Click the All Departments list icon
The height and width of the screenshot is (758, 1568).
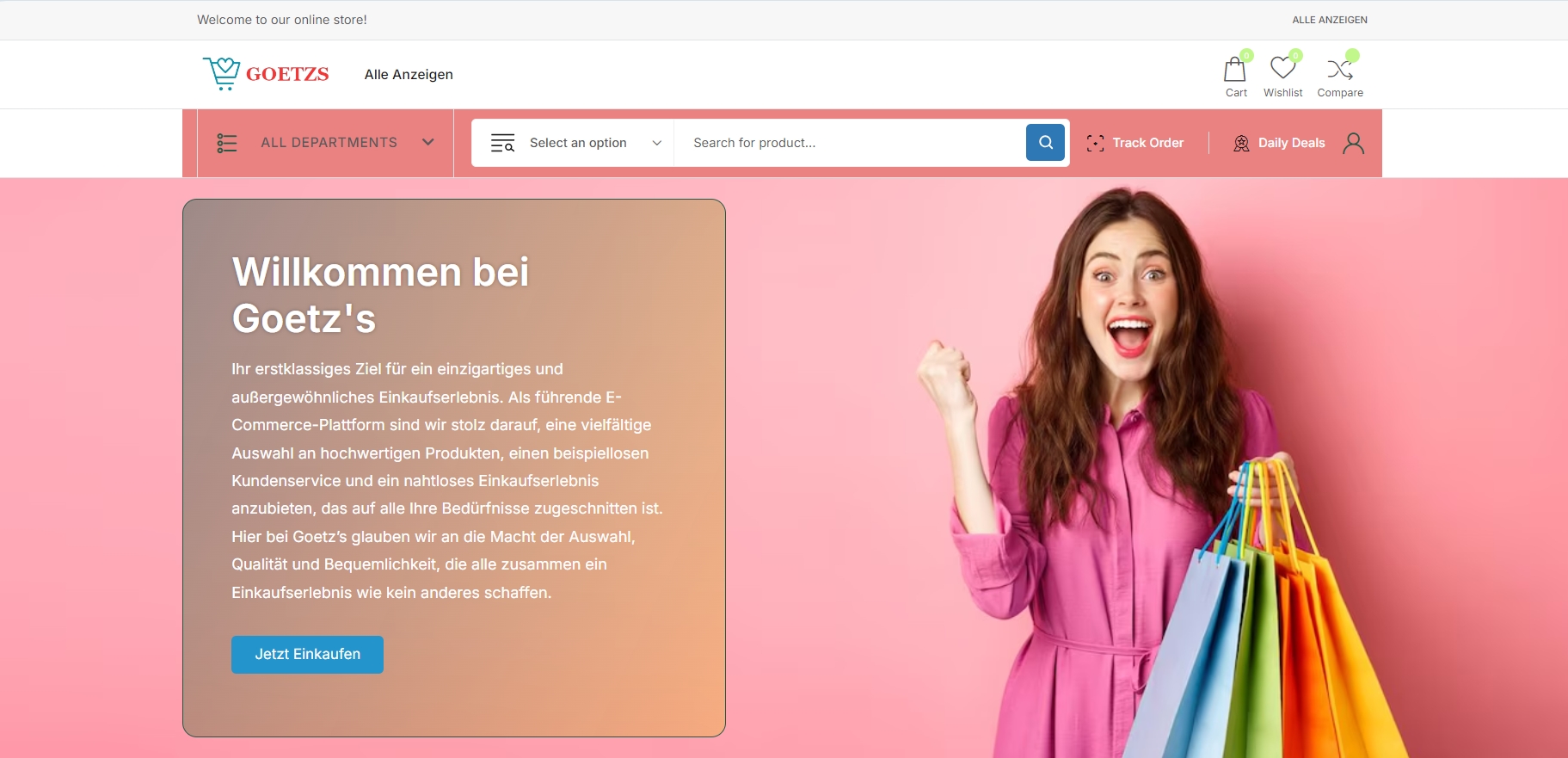[x=227, y=143]
